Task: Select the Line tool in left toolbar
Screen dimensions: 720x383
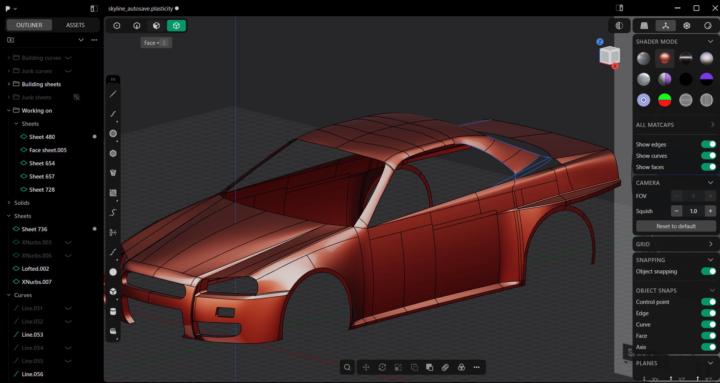Action: coord(113,94)
